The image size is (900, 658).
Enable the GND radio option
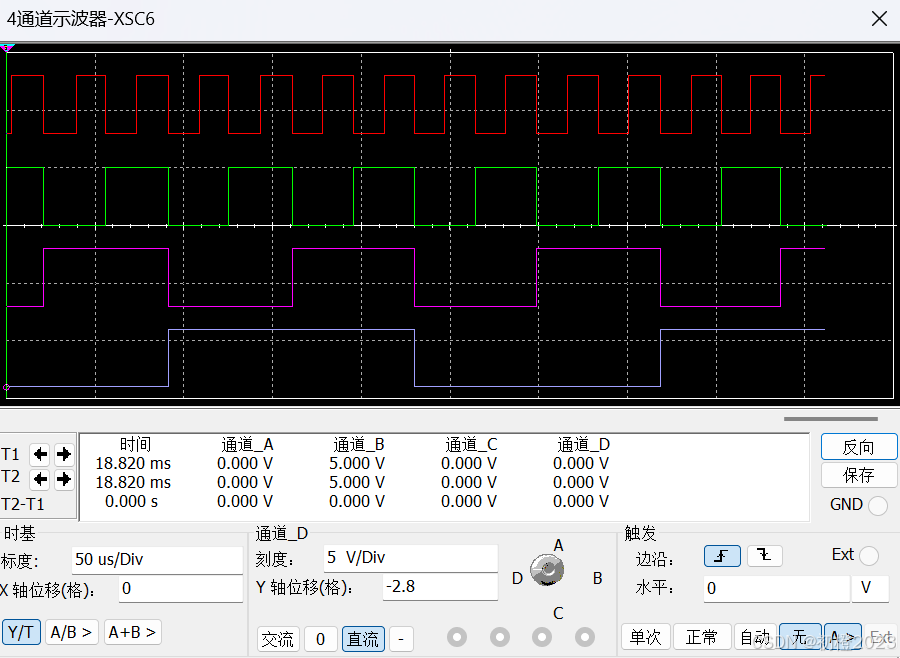(878, 506)
